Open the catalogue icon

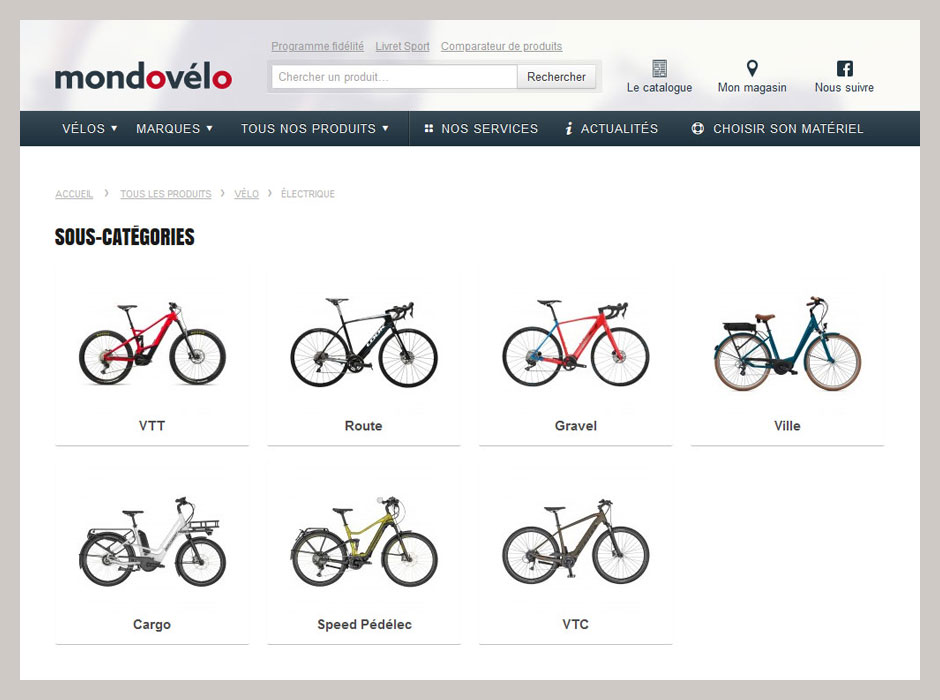click(x=659, y=68)
